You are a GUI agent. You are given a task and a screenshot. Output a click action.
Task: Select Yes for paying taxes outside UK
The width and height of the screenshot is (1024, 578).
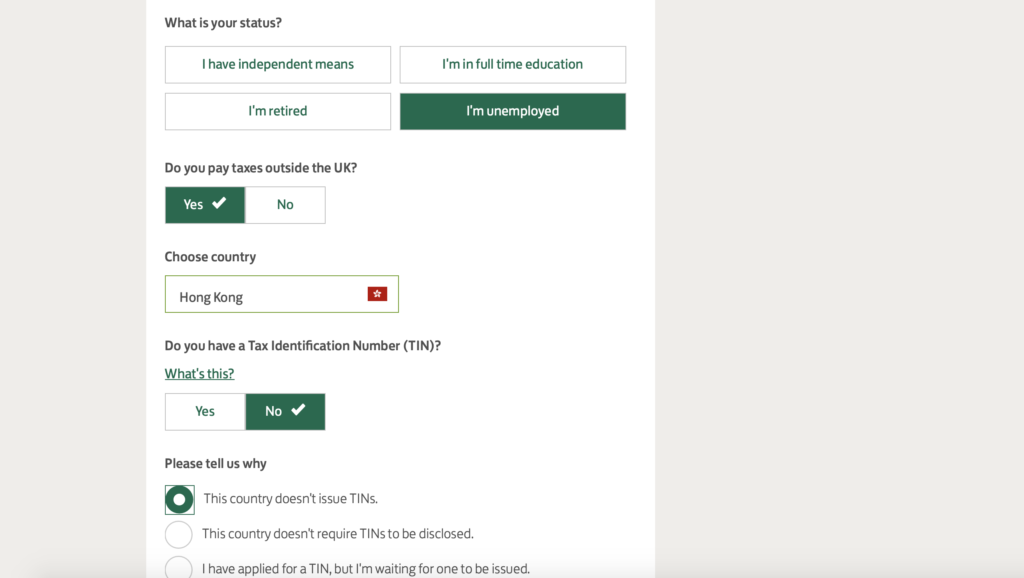point(205,205)
